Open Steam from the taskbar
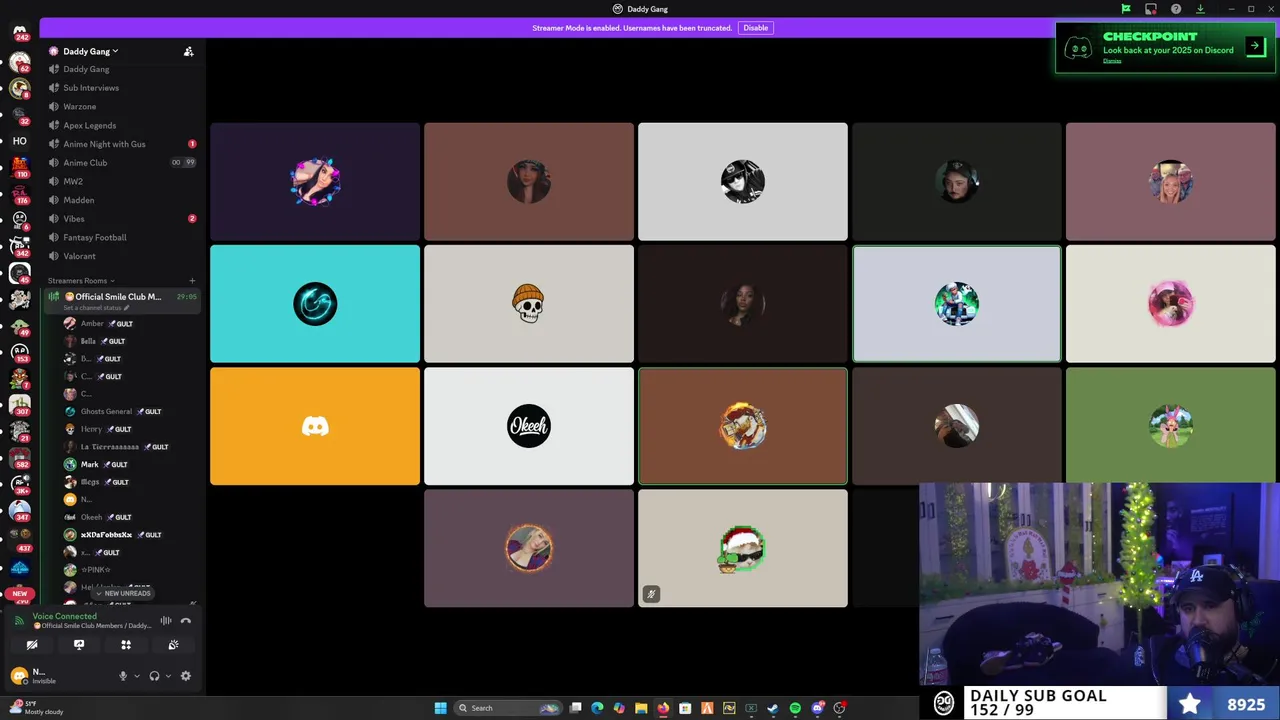This screenshot has width=1280, height=720. 773,708
